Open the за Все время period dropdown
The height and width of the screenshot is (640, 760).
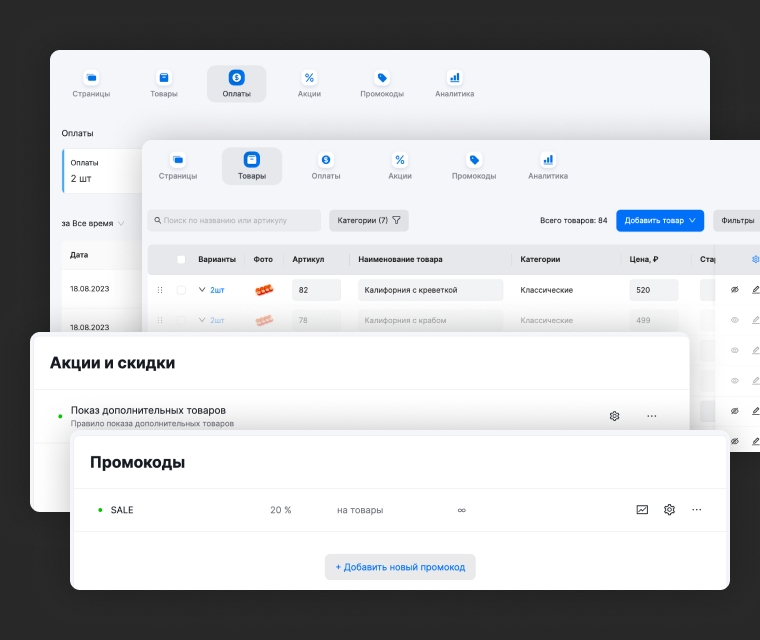[x=93, y=223]
